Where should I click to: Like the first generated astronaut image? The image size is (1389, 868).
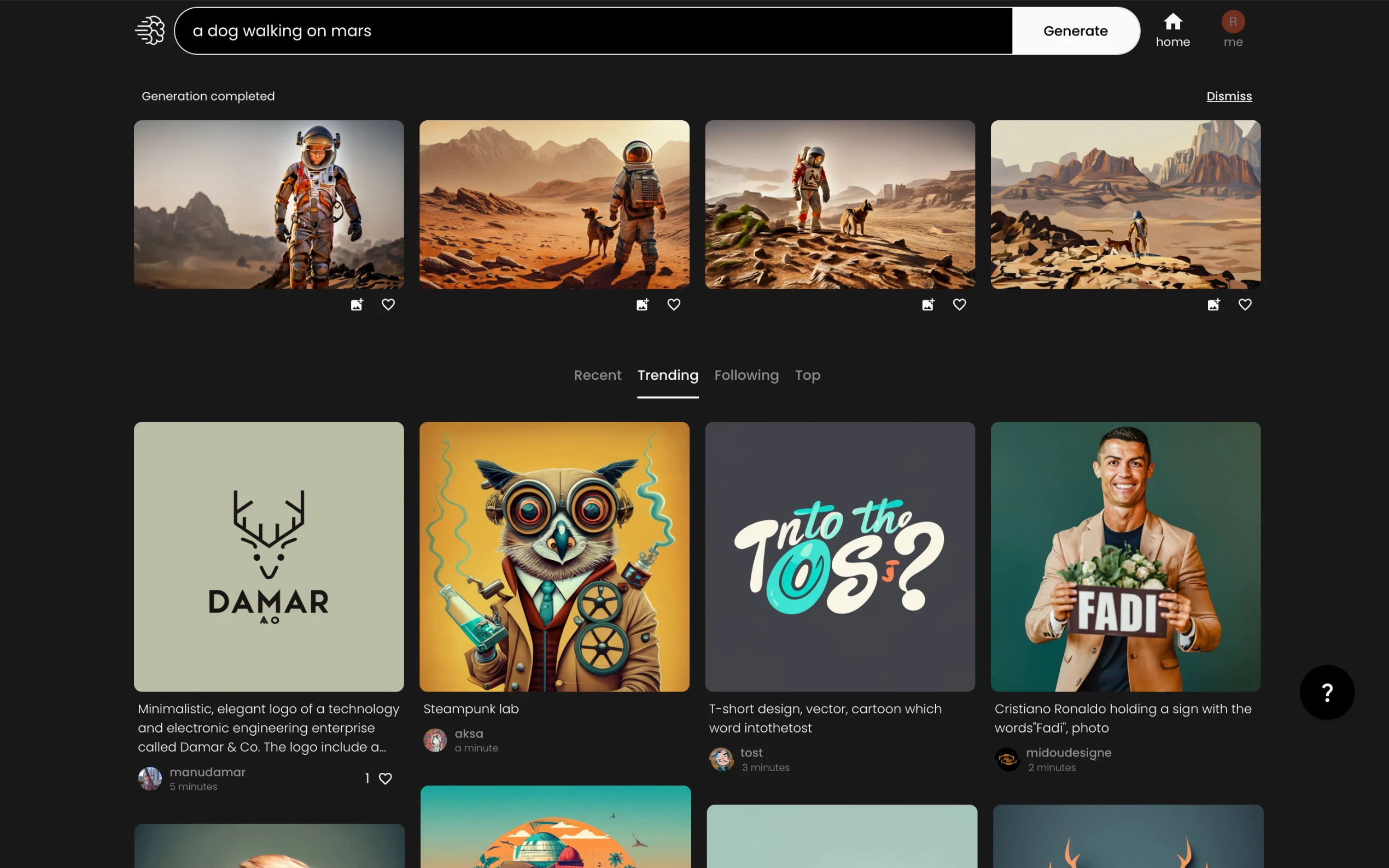(388, 304)
